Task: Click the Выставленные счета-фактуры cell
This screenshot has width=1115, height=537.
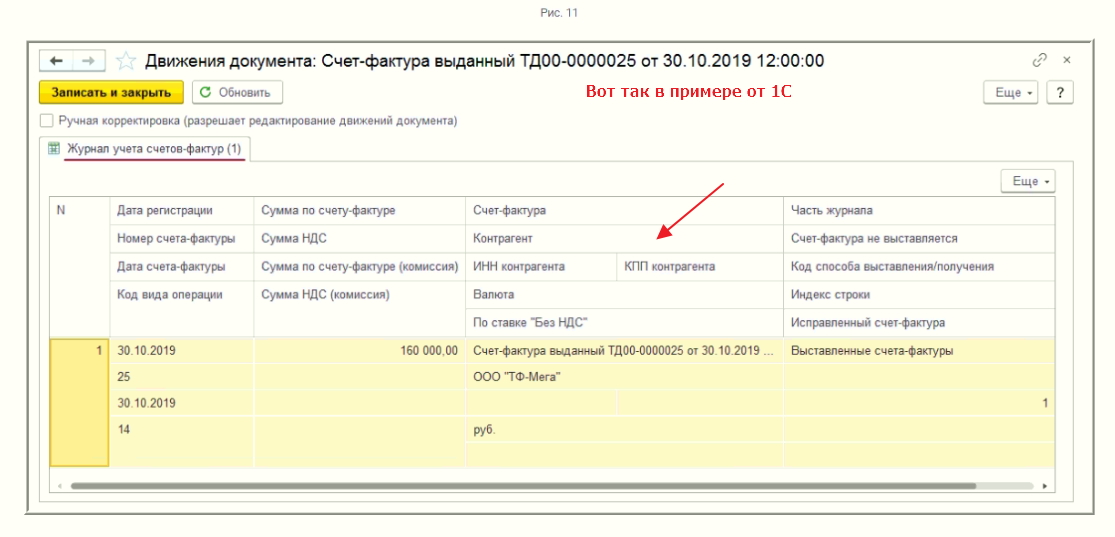Action: click(871, 351)
